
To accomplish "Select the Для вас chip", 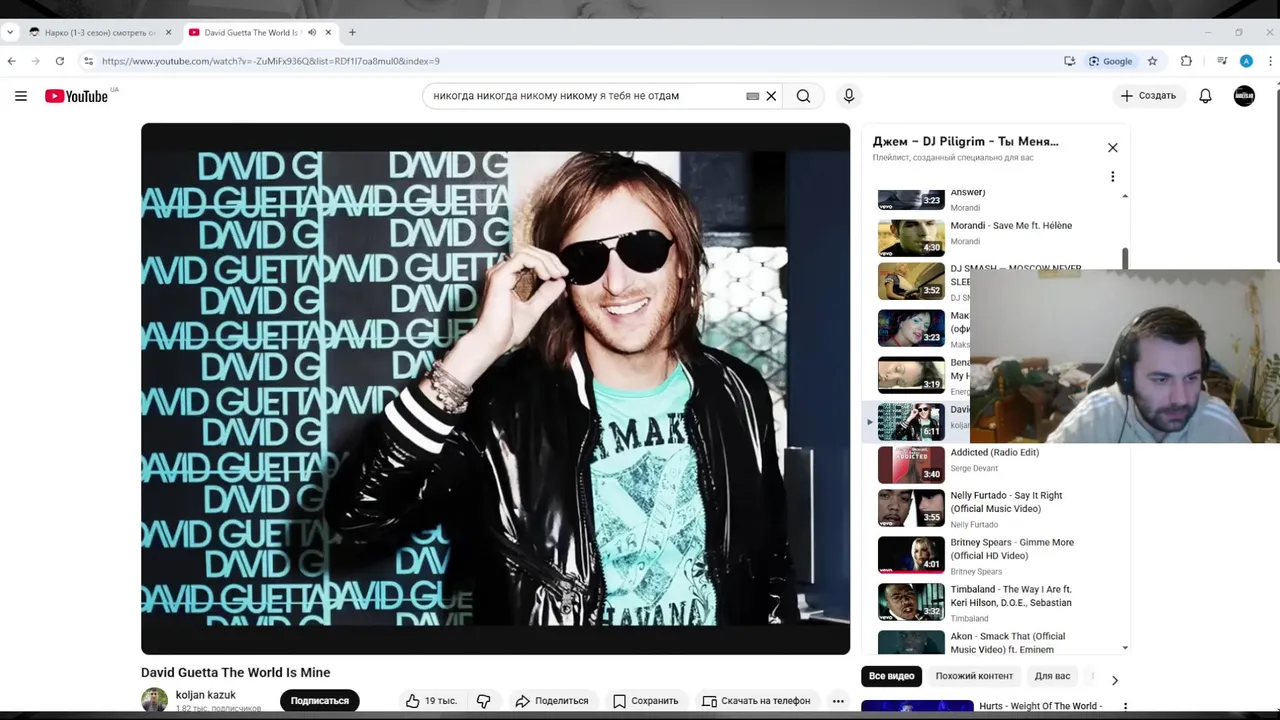I will pos(1052,676).
